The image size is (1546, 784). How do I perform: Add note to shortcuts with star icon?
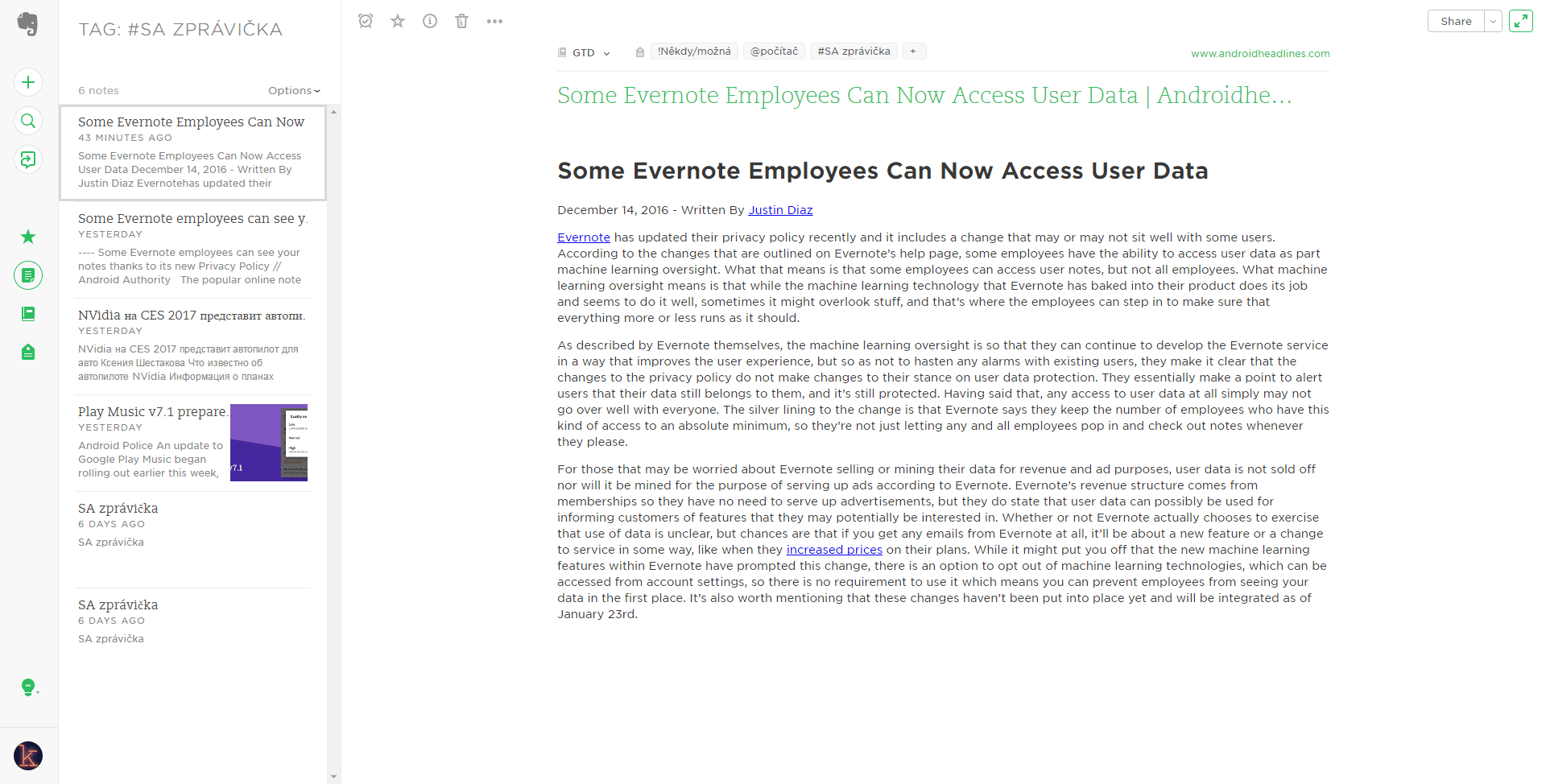click(x=398, y=21)
